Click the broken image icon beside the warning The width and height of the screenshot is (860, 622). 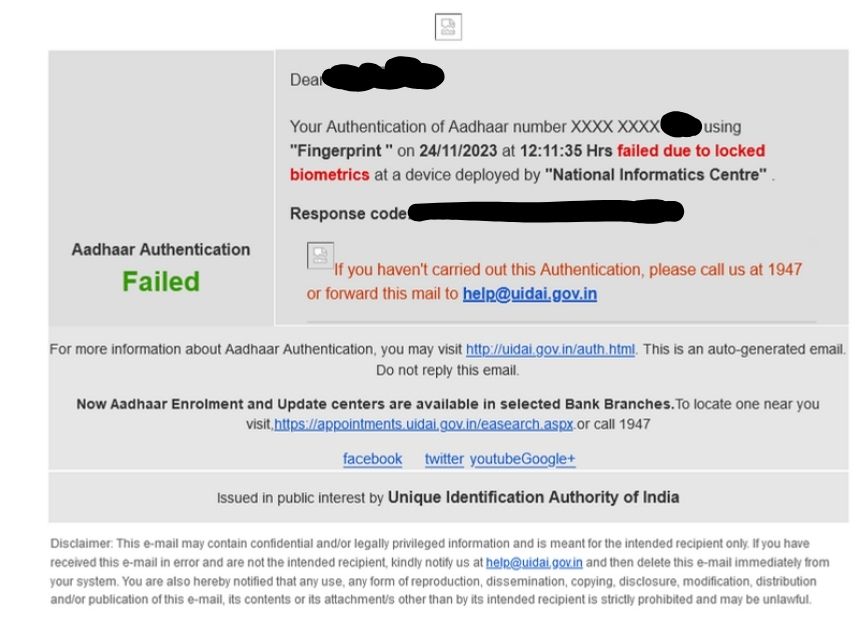click(x=320, y=256)
